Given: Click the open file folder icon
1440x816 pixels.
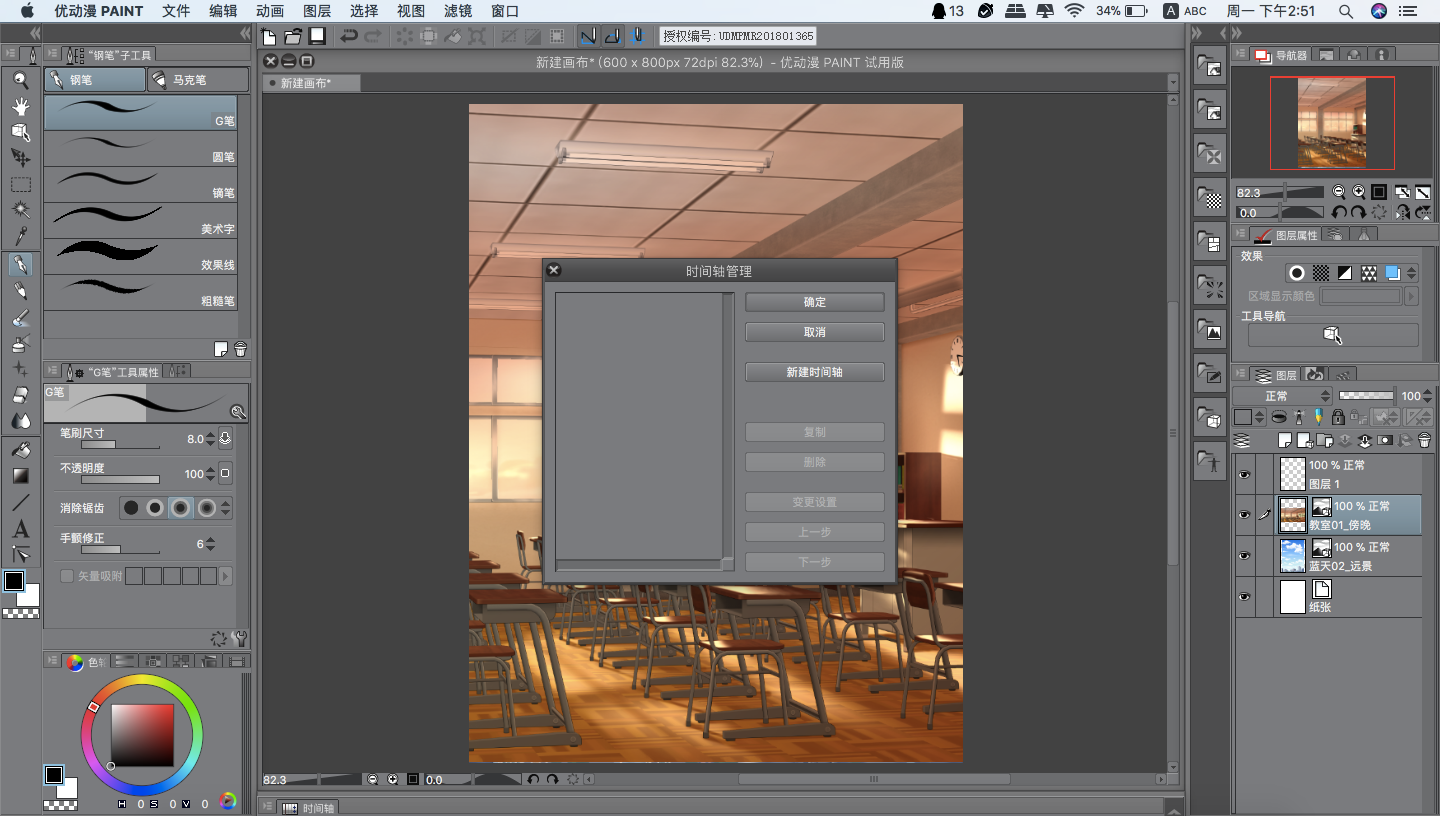Looking at the screenshot, I should (x=293, y=36).
